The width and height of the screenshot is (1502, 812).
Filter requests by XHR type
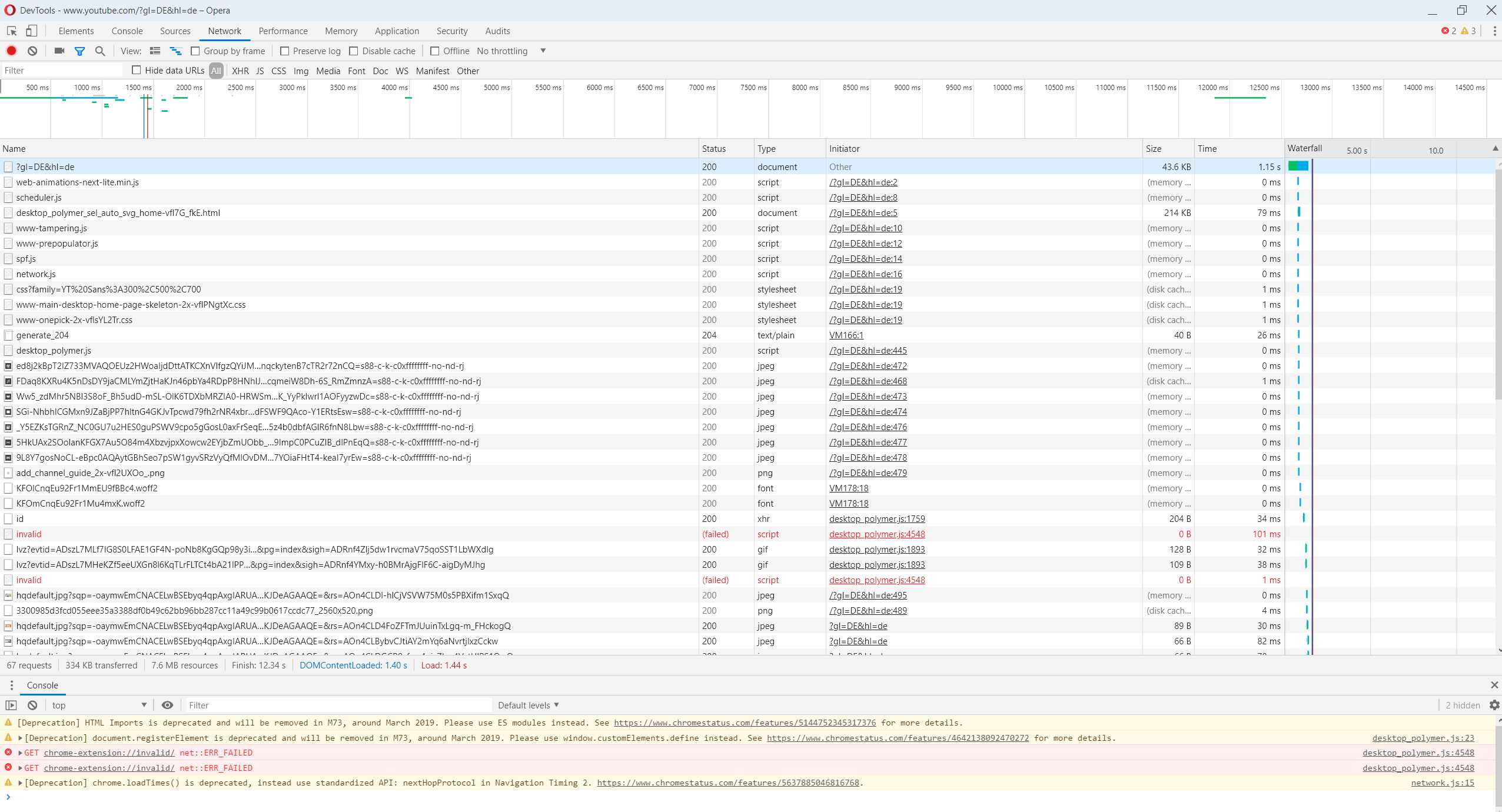240,71
